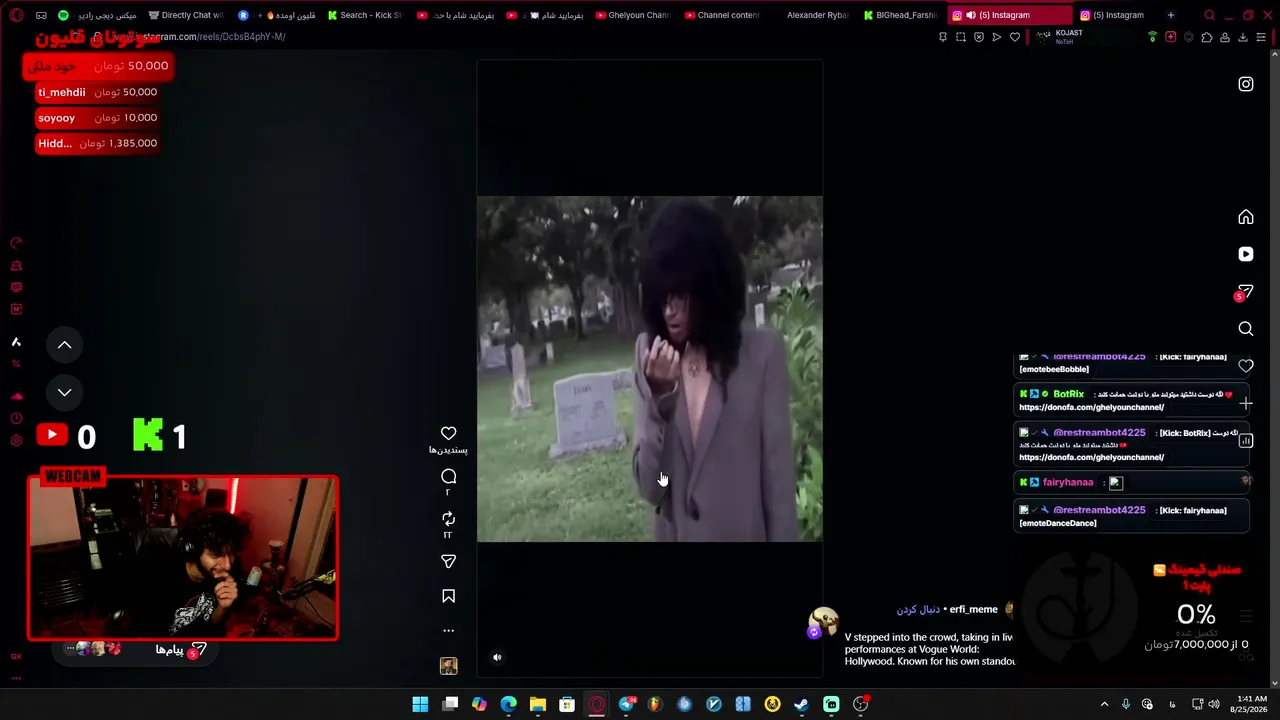Open the Opera GX sidebar clock history icon
The width and height of the screenshot is (1280, 720).
[x=16, y=418]
